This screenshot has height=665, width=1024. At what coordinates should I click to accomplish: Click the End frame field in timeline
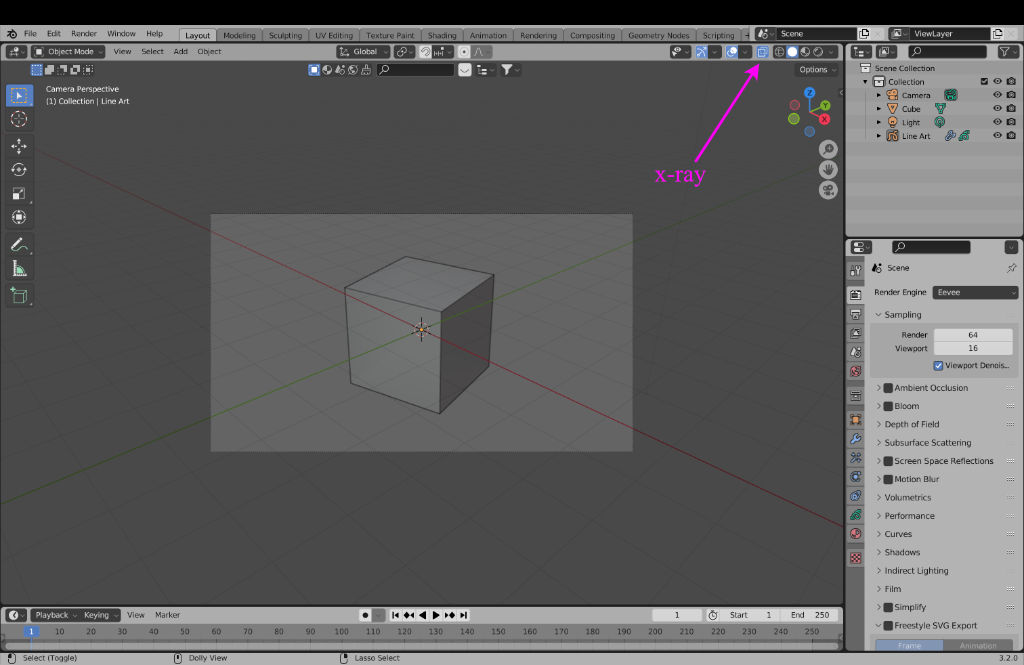pos(812,615)
